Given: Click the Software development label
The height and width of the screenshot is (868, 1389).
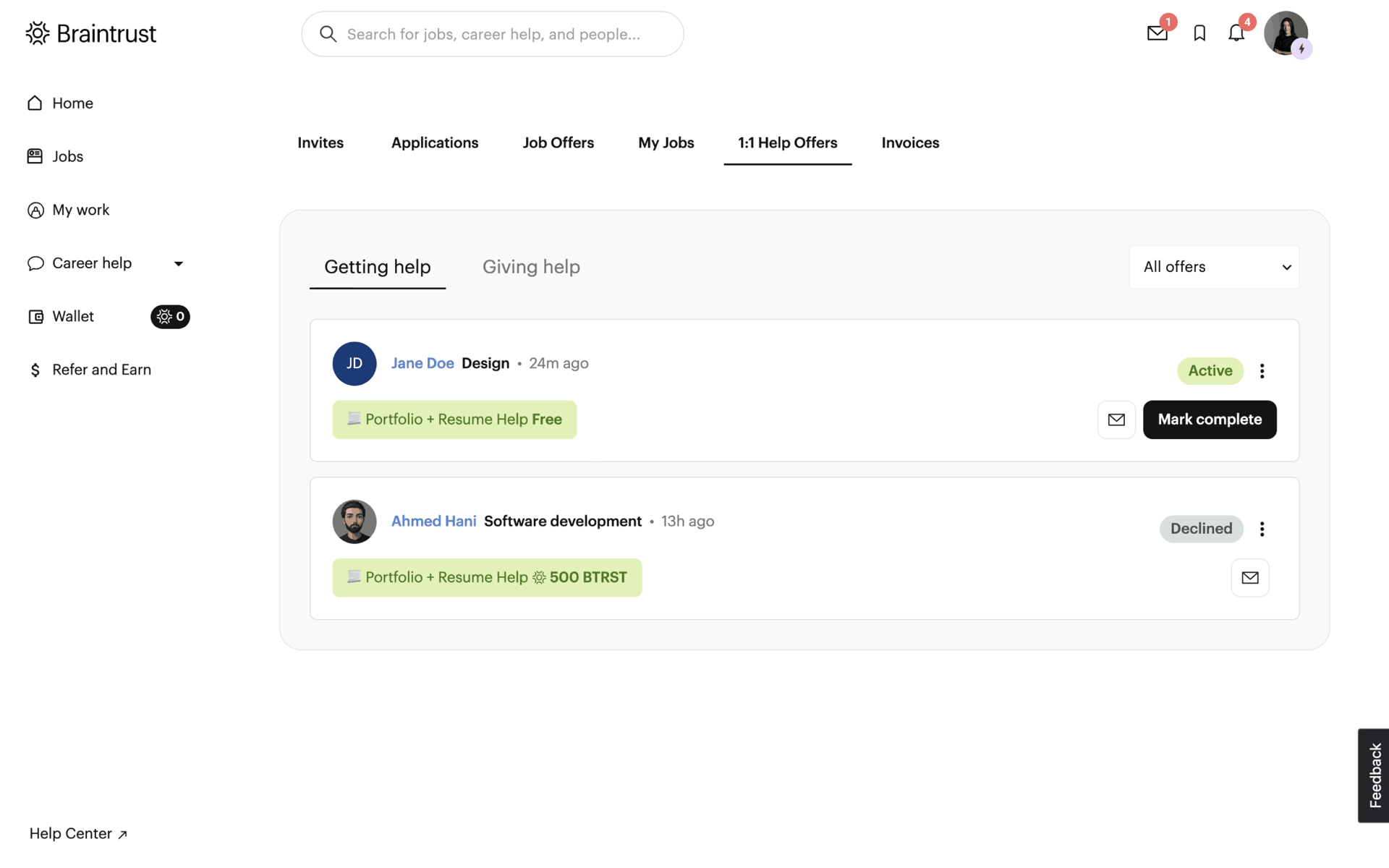Looking at the screenshot, I should pos(562,522).
